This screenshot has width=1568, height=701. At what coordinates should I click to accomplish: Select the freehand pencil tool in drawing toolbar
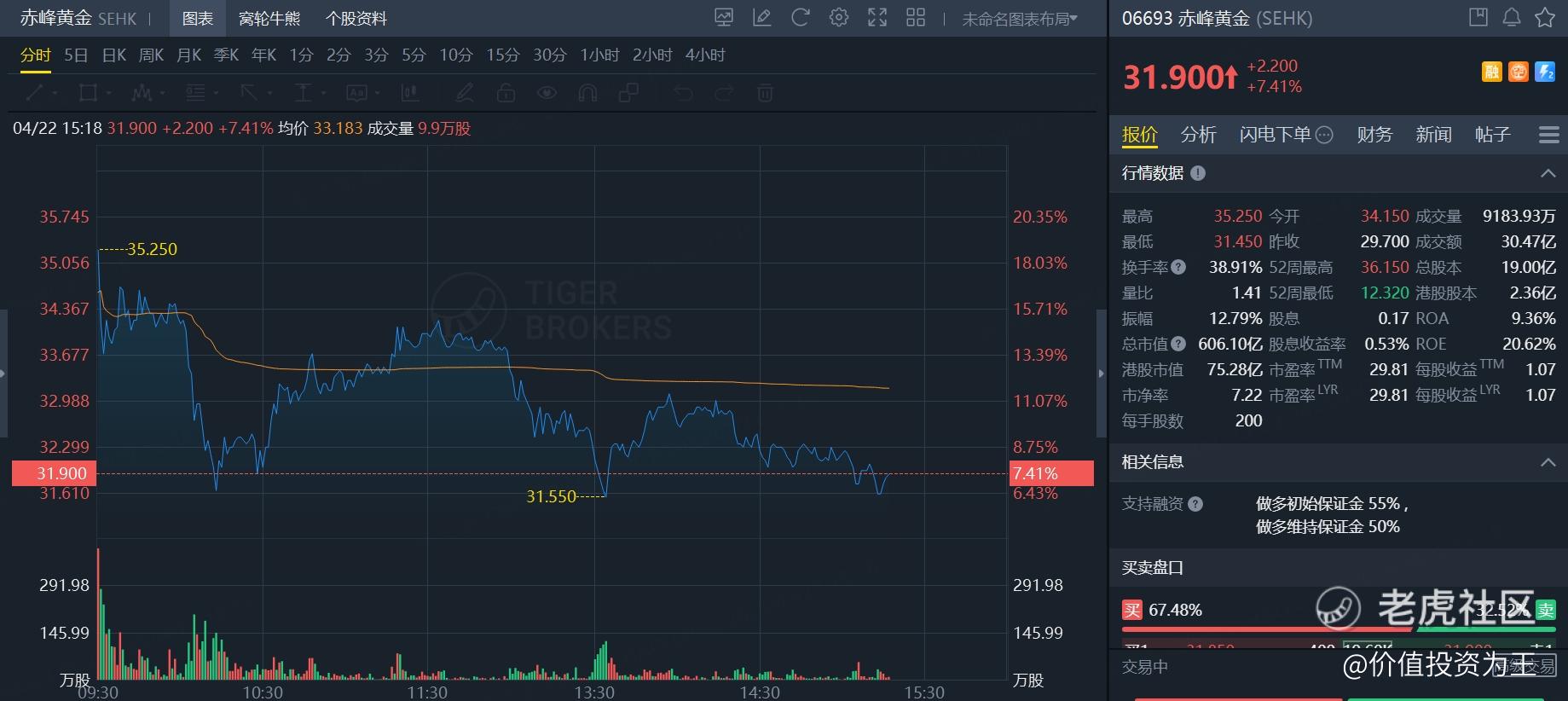point(465,92)
